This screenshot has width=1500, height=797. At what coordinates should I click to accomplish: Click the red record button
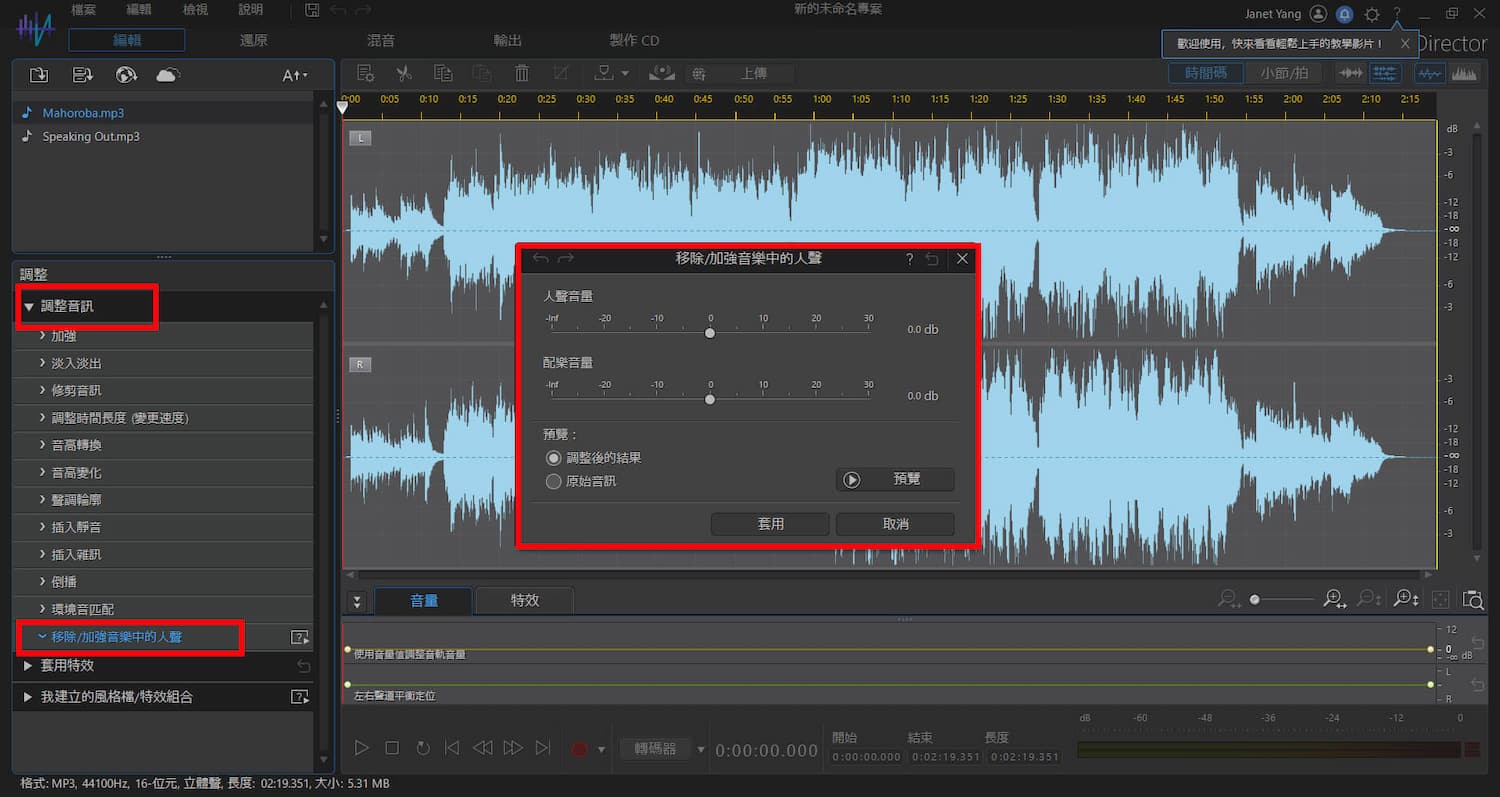[578, 749]
